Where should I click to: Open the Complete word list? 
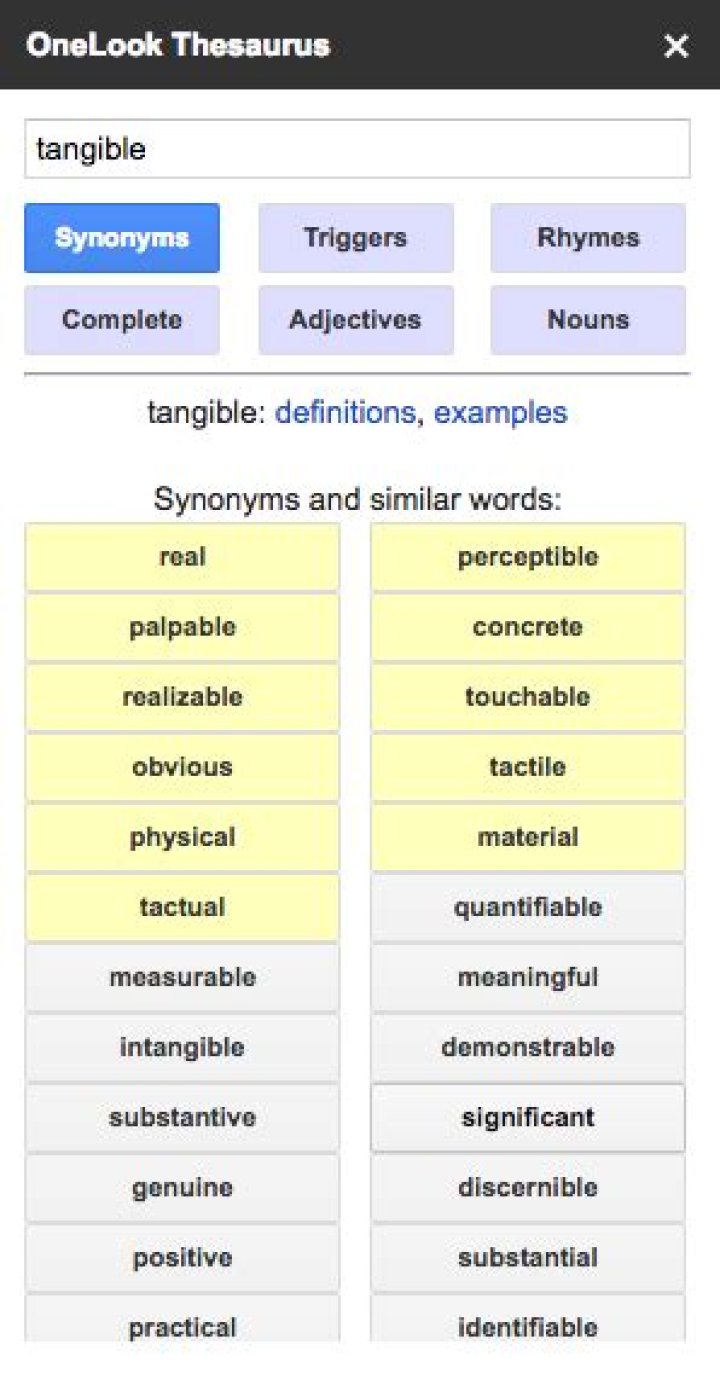click(x=121, y=319)
